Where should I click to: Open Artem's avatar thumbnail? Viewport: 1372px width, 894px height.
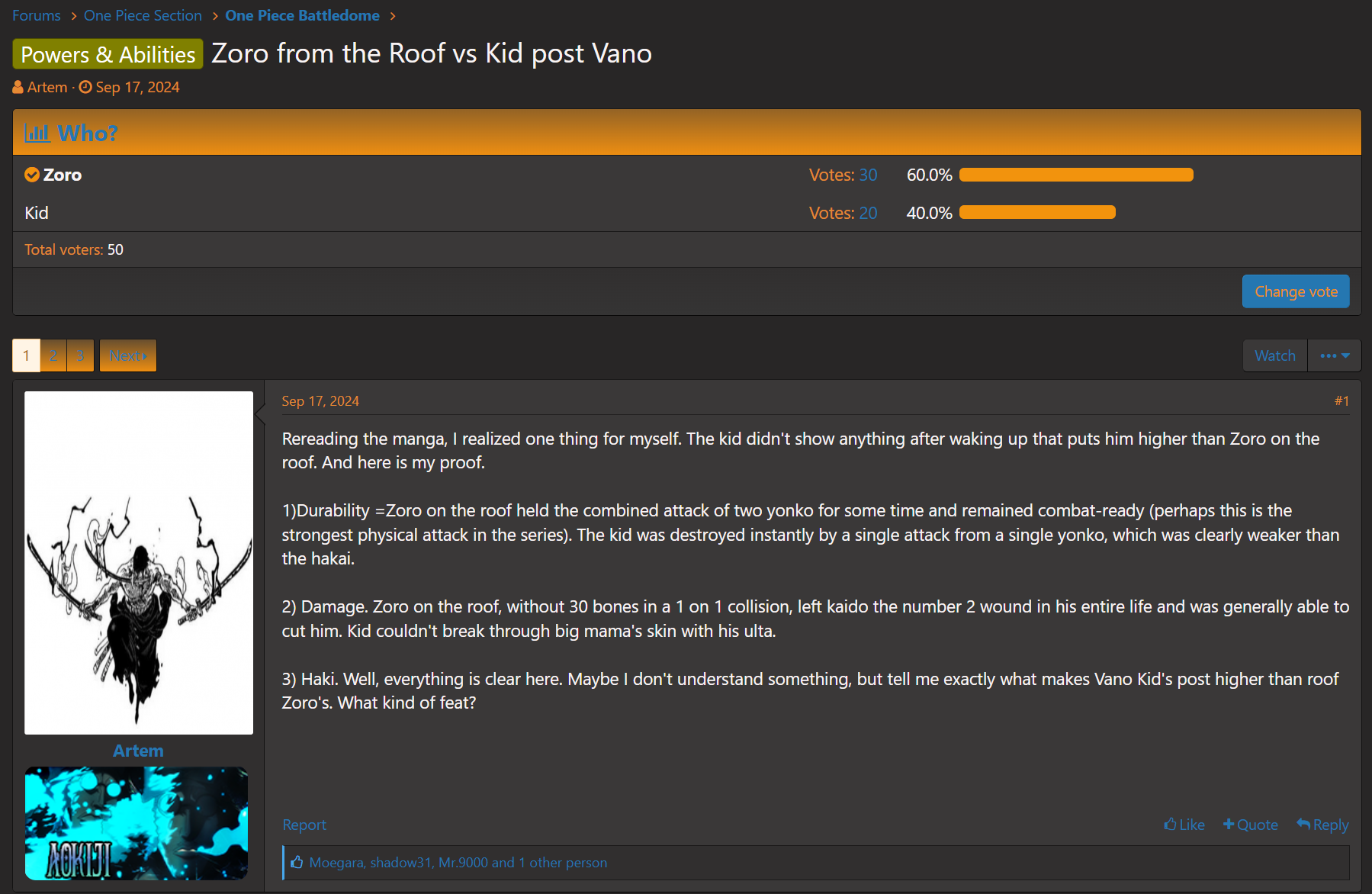coord(139,563)
